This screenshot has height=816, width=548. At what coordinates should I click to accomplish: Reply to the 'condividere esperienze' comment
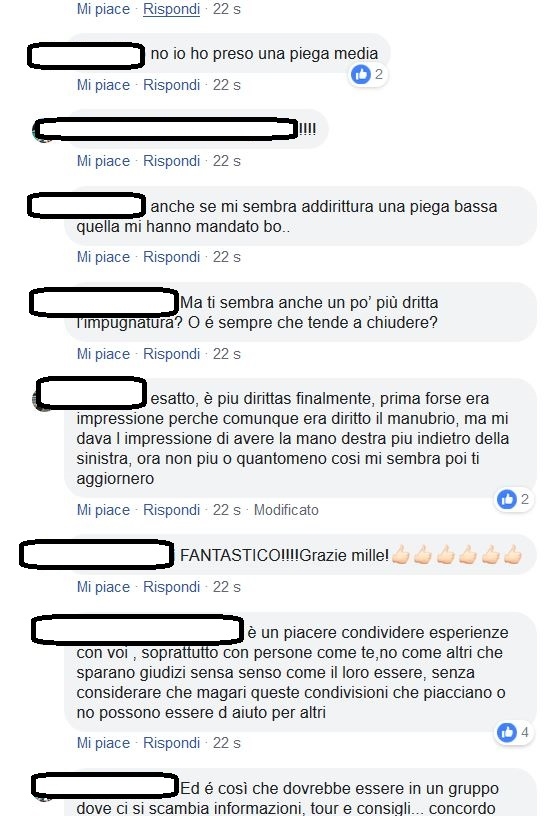(171, 743)
